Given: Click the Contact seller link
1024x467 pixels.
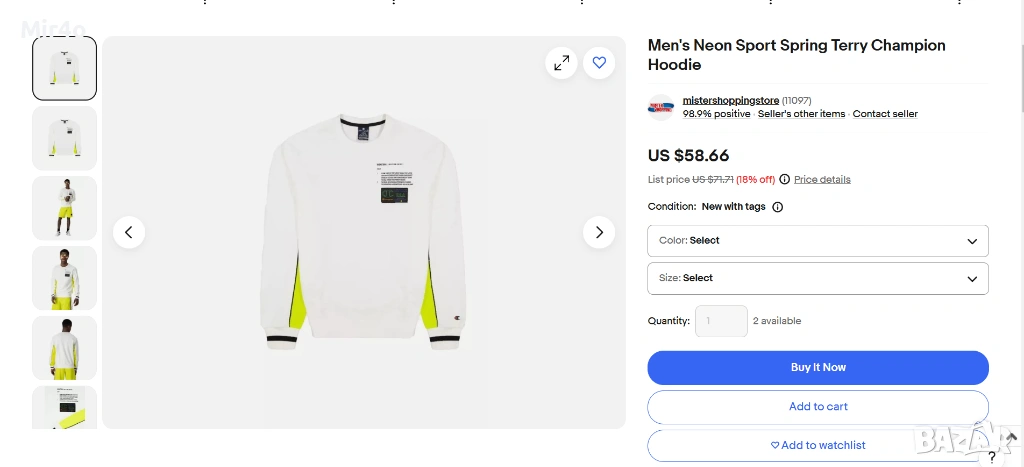Looking at the screenshot, I should pos(885,114).
